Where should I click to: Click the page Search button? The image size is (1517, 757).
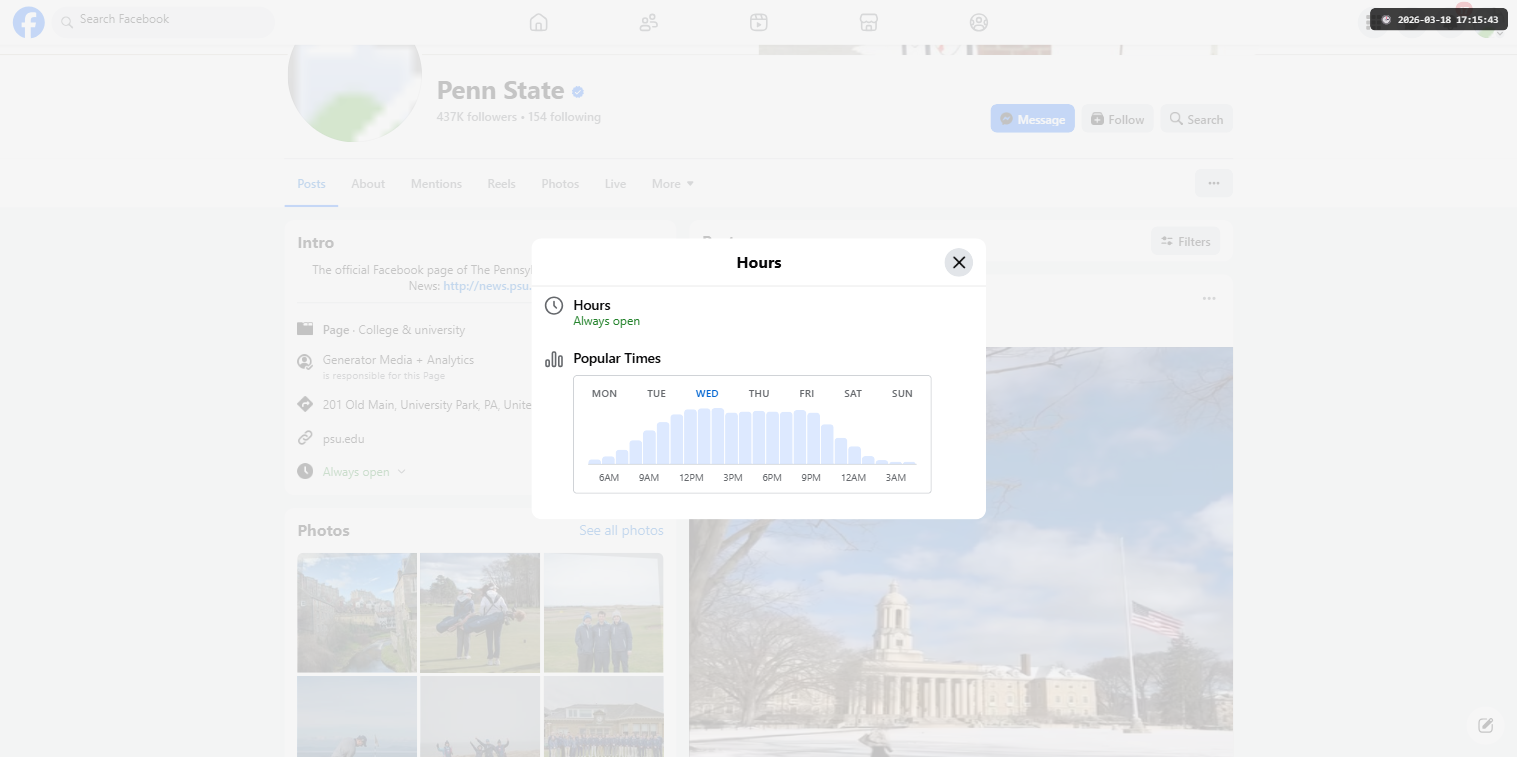point(1197,119)
